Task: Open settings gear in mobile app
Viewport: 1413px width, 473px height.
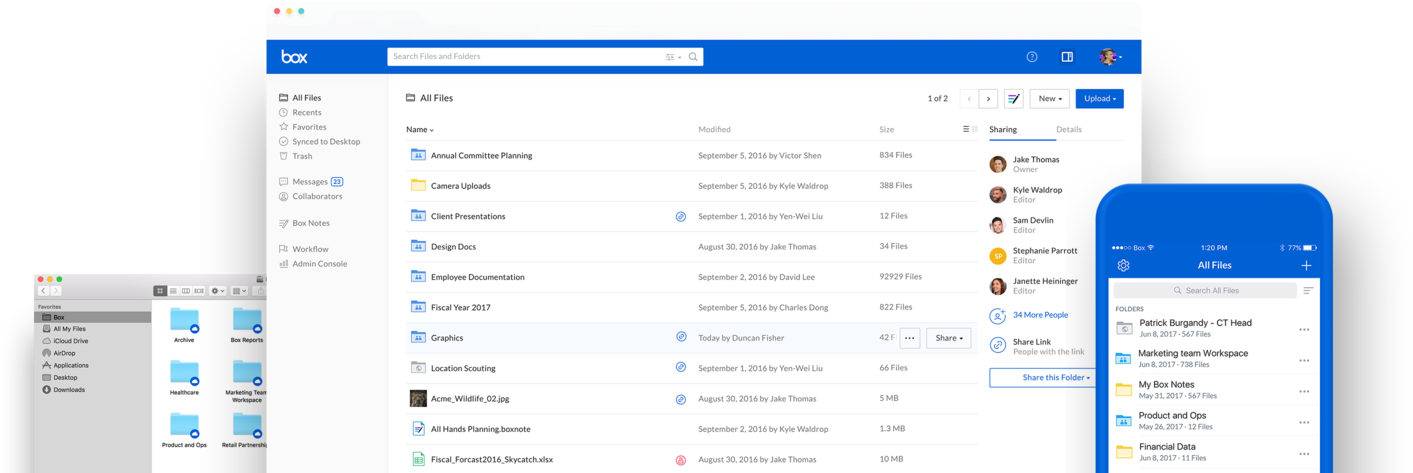Action: 1123,265
